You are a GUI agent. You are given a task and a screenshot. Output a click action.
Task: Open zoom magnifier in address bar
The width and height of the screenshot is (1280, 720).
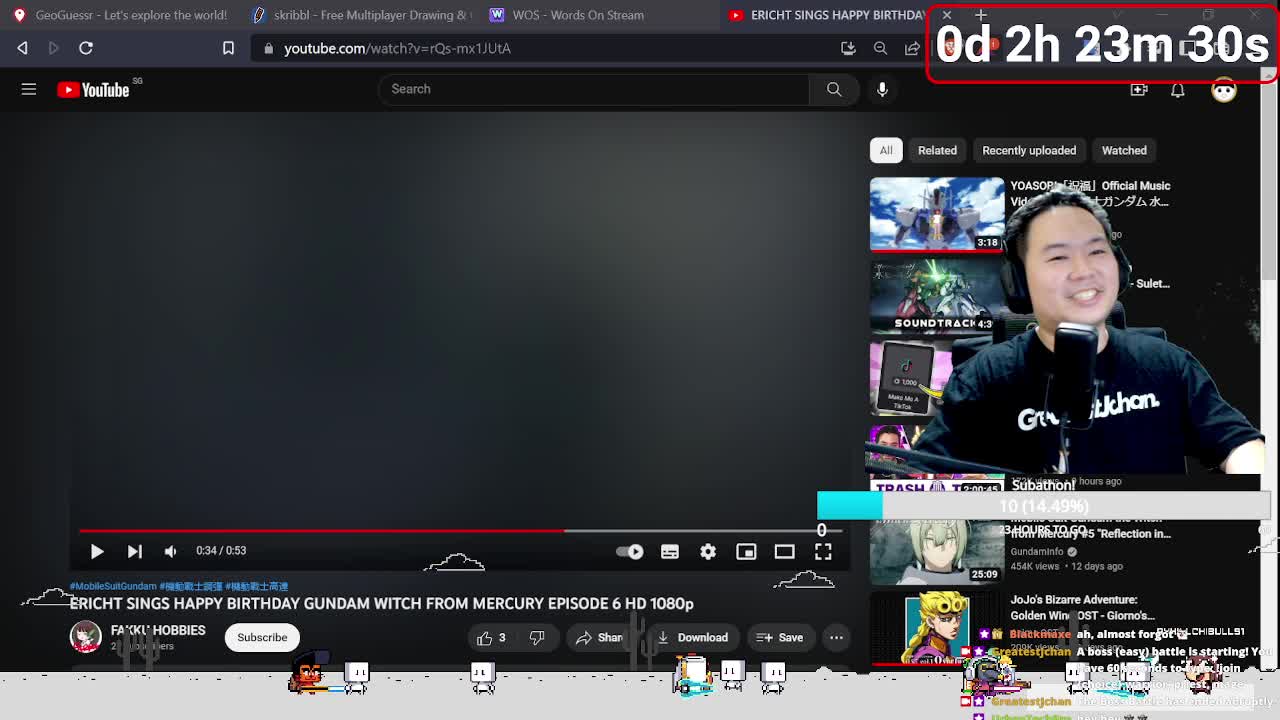(880, 48)
